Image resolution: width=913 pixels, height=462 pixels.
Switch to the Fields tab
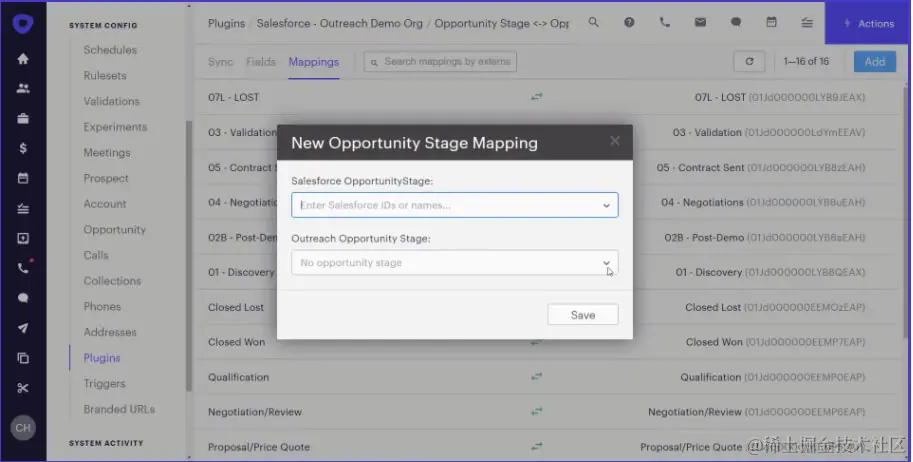[x=260, y=62]
